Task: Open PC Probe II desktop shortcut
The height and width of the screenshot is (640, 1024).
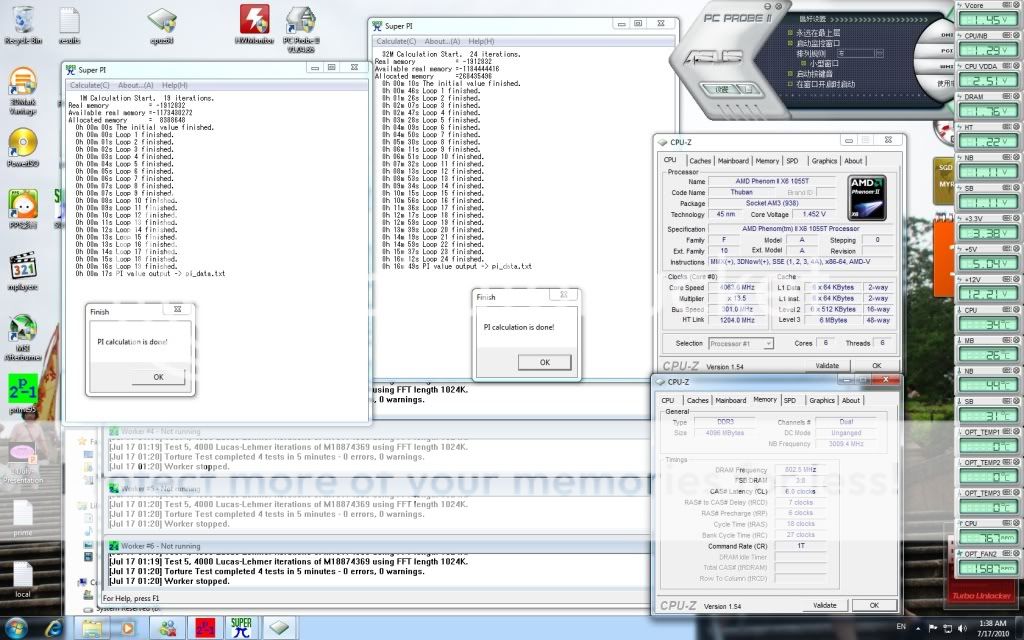Action: pyautogui.click(x=300, y=20)
